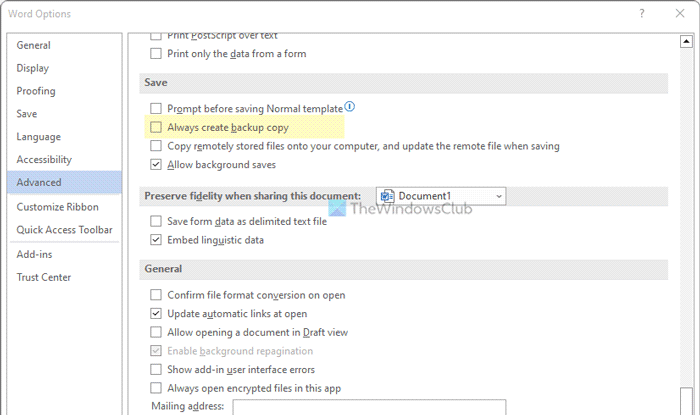Image resolution: width=700 pixels, height=415 pixels.
Task: Uncheck Allow background saves
Action: 156,165
